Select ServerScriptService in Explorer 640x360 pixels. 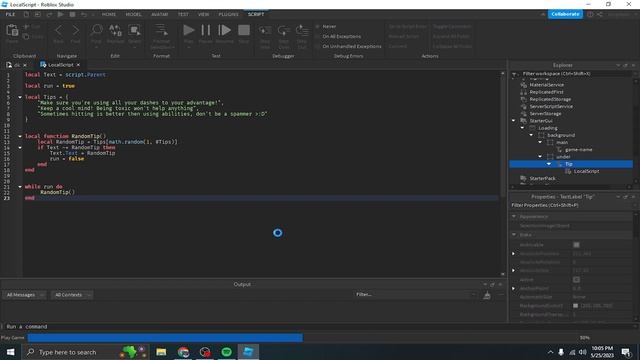point(551,107)
